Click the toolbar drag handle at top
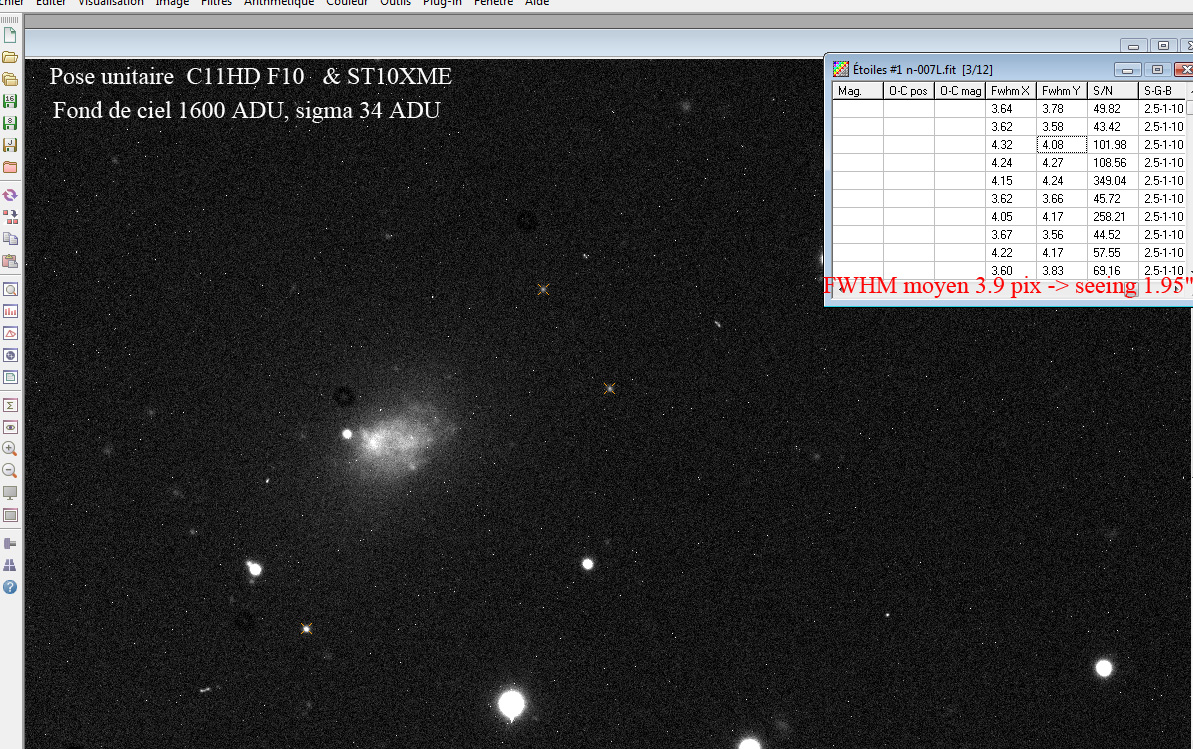1193x749 pixels. (10, 19)
